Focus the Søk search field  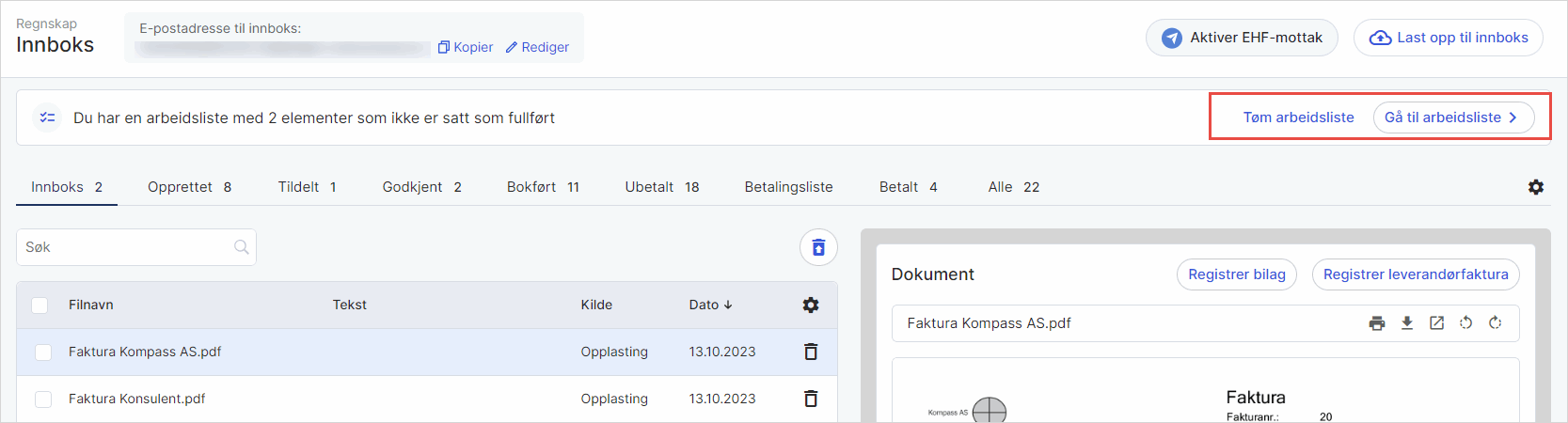(127, 247)
